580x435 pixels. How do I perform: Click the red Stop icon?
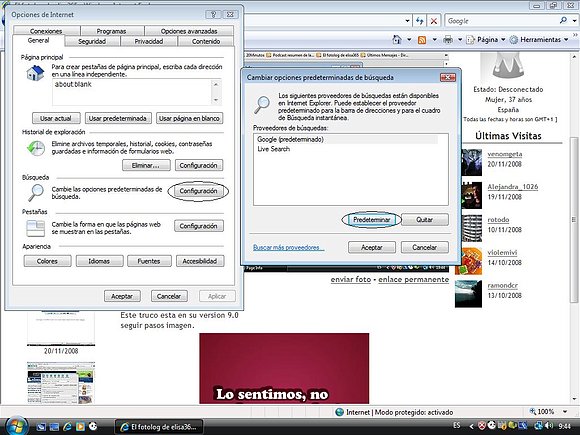434,21
